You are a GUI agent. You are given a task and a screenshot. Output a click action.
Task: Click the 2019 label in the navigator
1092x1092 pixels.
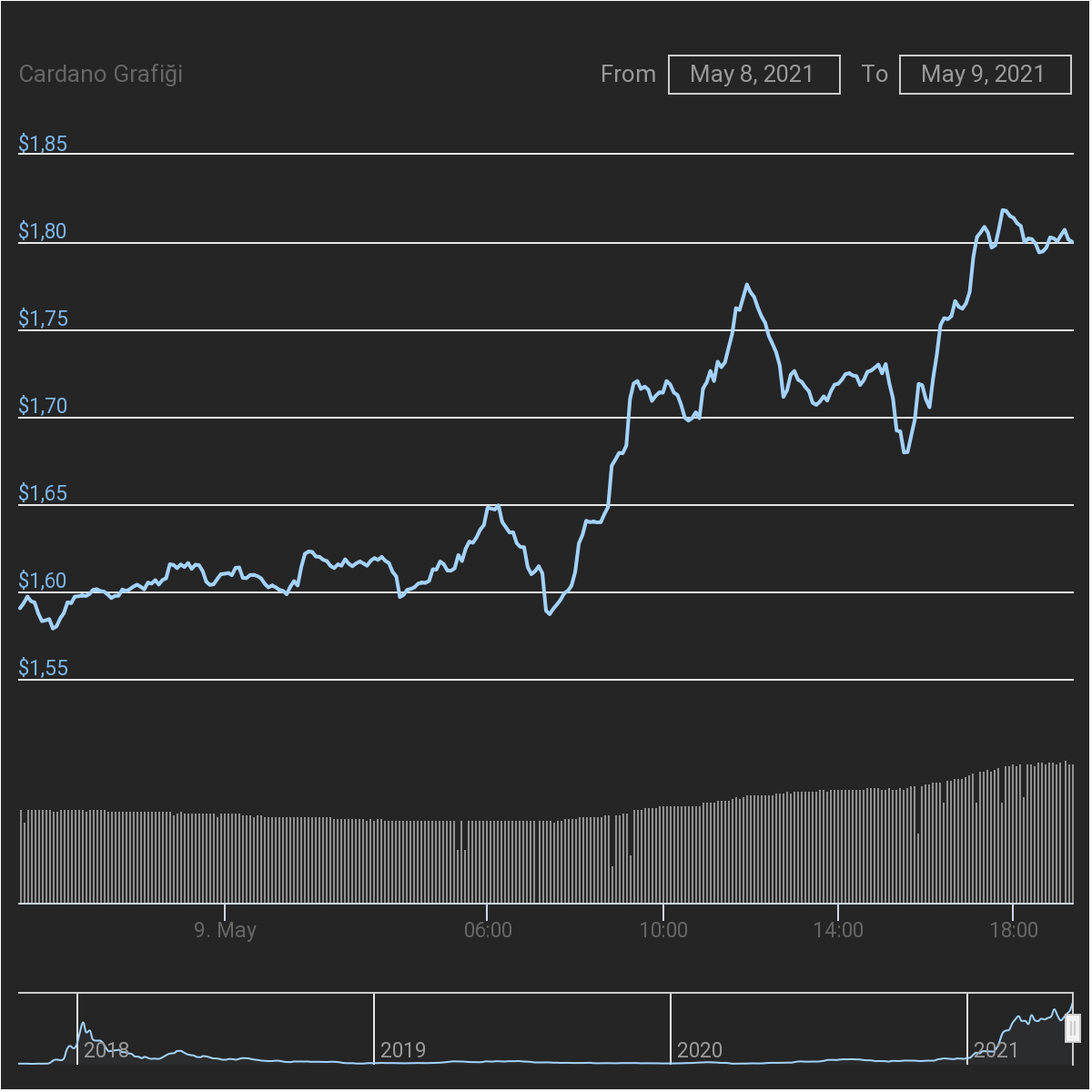tap(403, 1050)
